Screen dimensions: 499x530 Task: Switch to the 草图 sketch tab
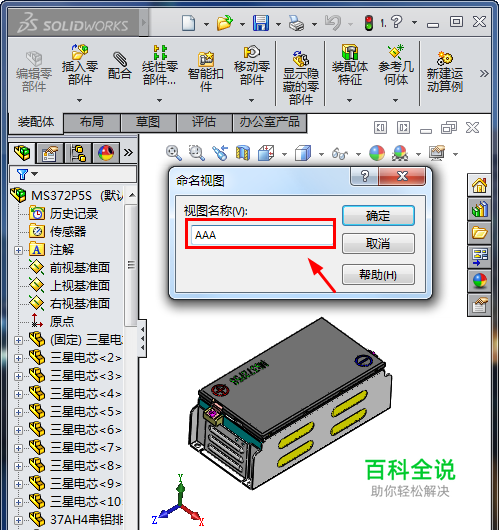coord(148,122)
